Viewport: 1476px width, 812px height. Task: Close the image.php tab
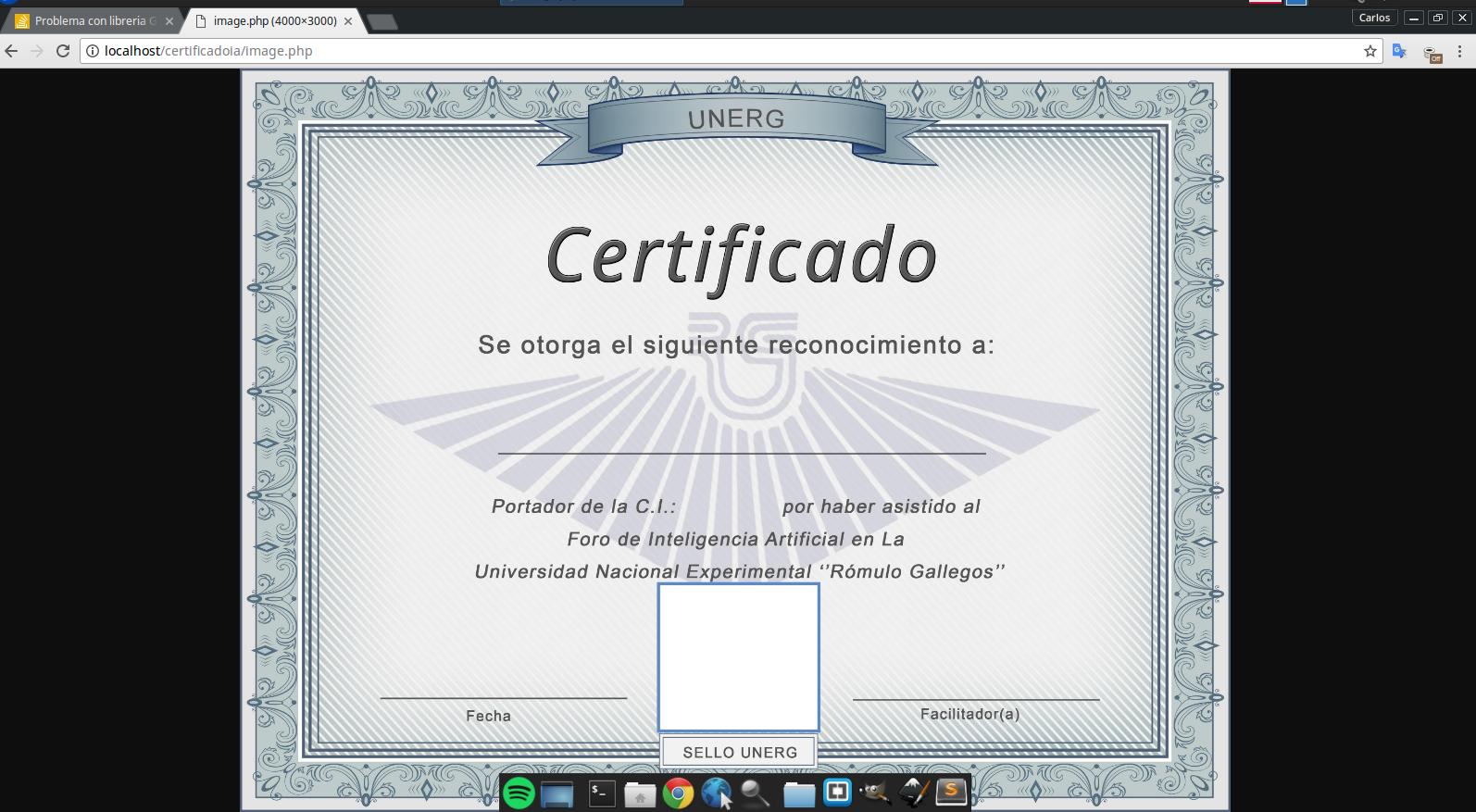[348, 20]
